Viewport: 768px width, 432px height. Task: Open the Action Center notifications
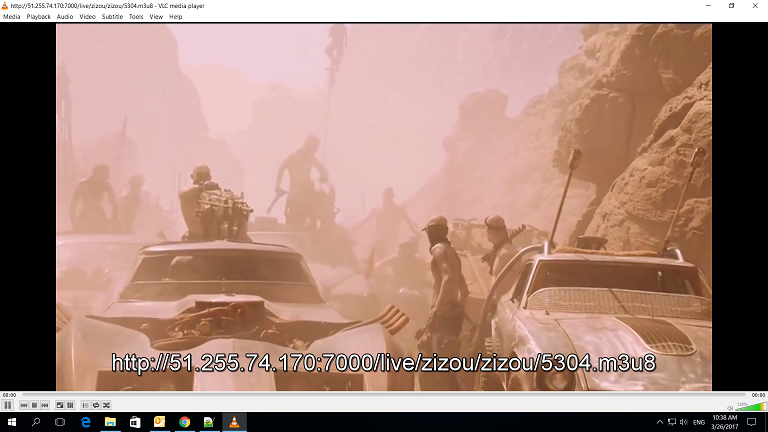(751, 422)
